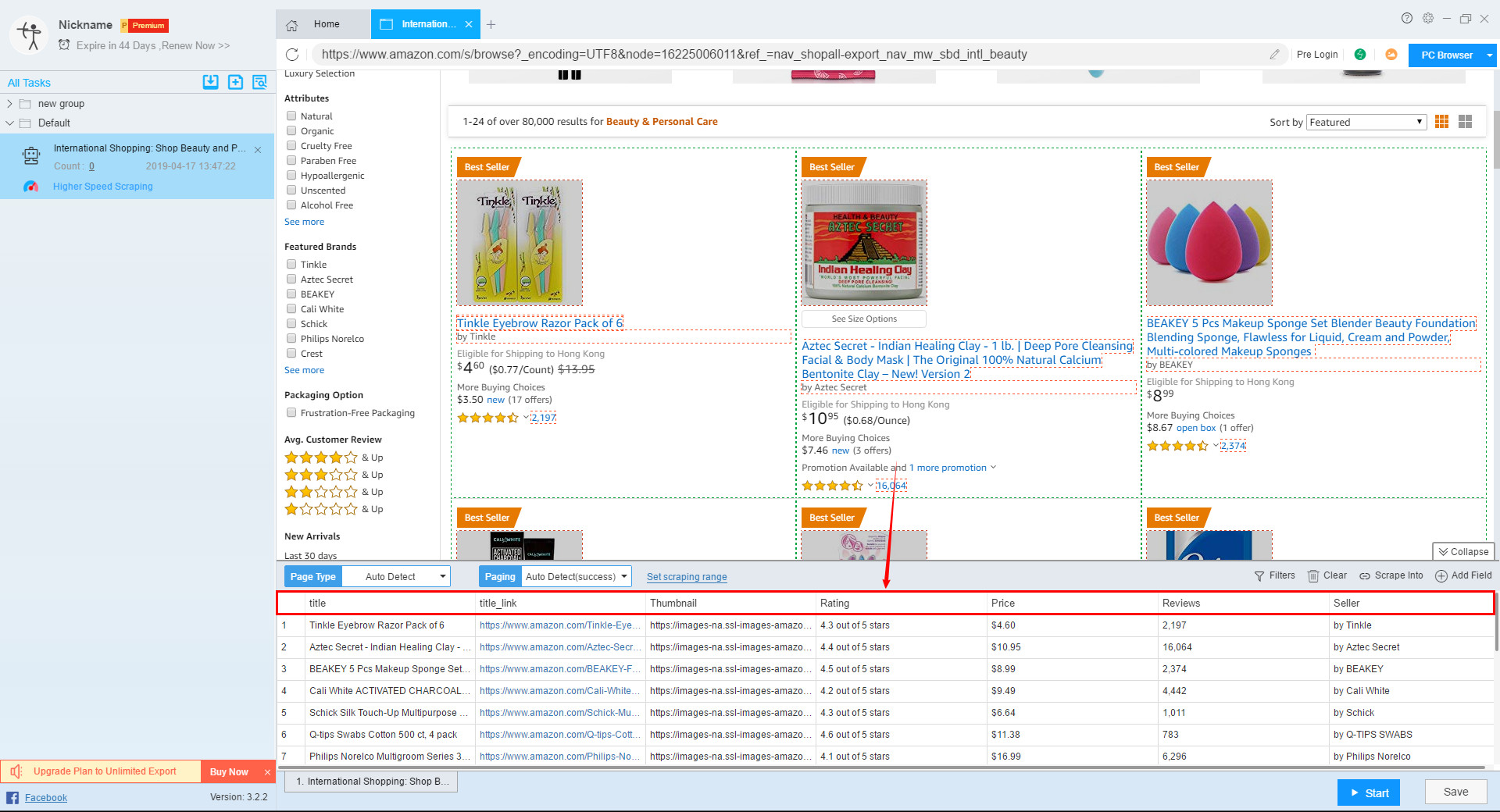Click the Clear trash icon
This screenshot has height=812, width=1500.
[1313, 576]
